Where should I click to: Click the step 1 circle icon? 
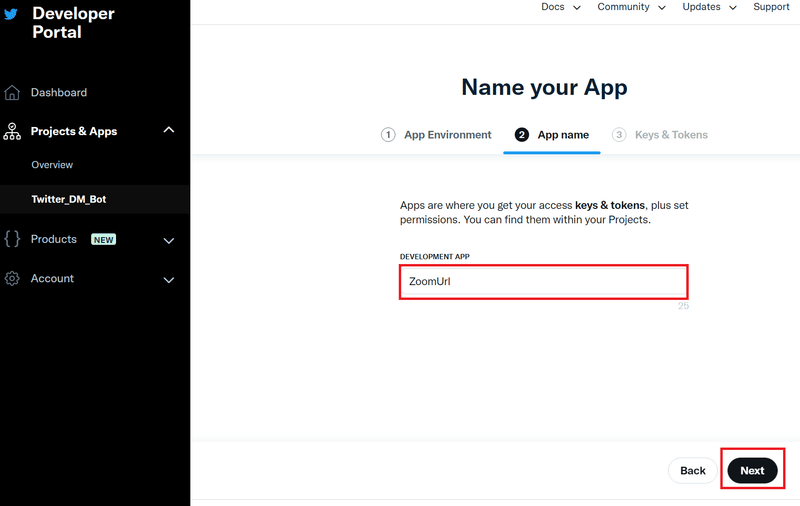pyautogui.click(x=388, y=135)
